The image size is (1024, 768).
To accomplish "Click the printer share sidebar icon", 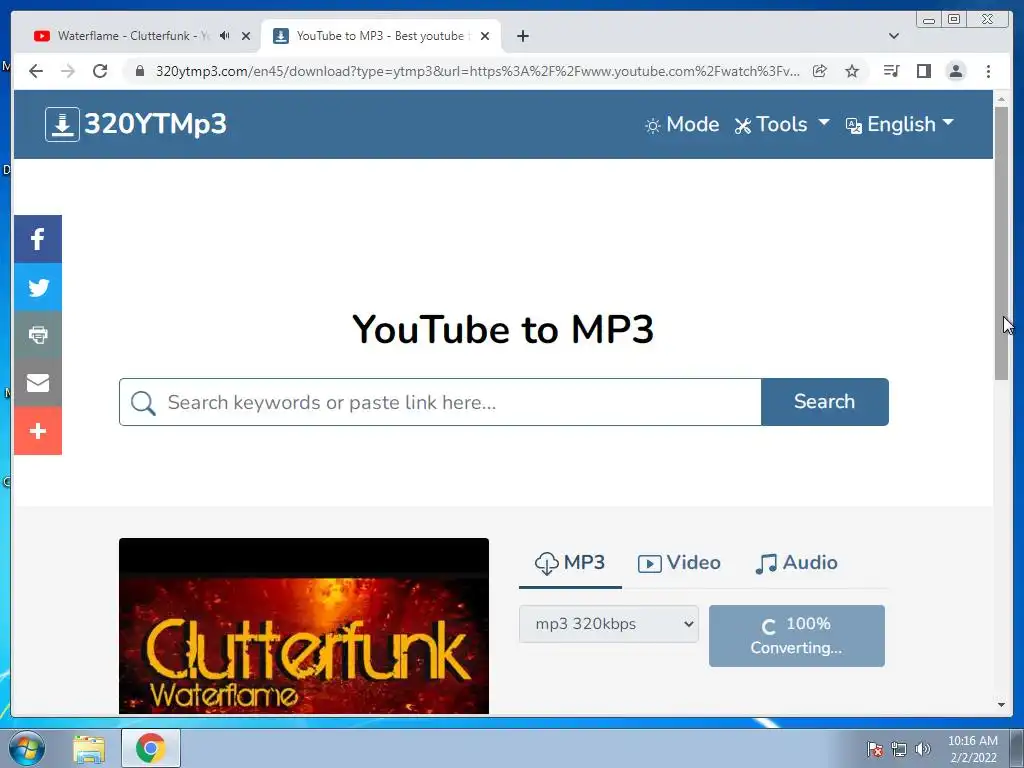I will (38, 335).
